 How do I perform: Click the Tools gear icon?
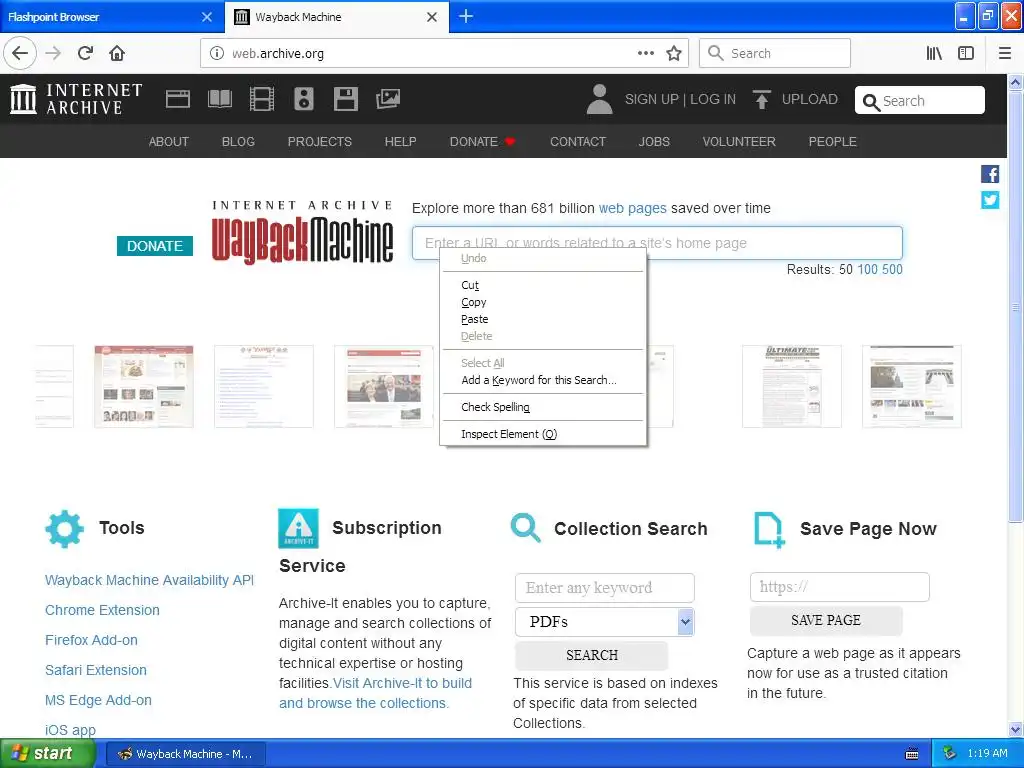(64, 528)
